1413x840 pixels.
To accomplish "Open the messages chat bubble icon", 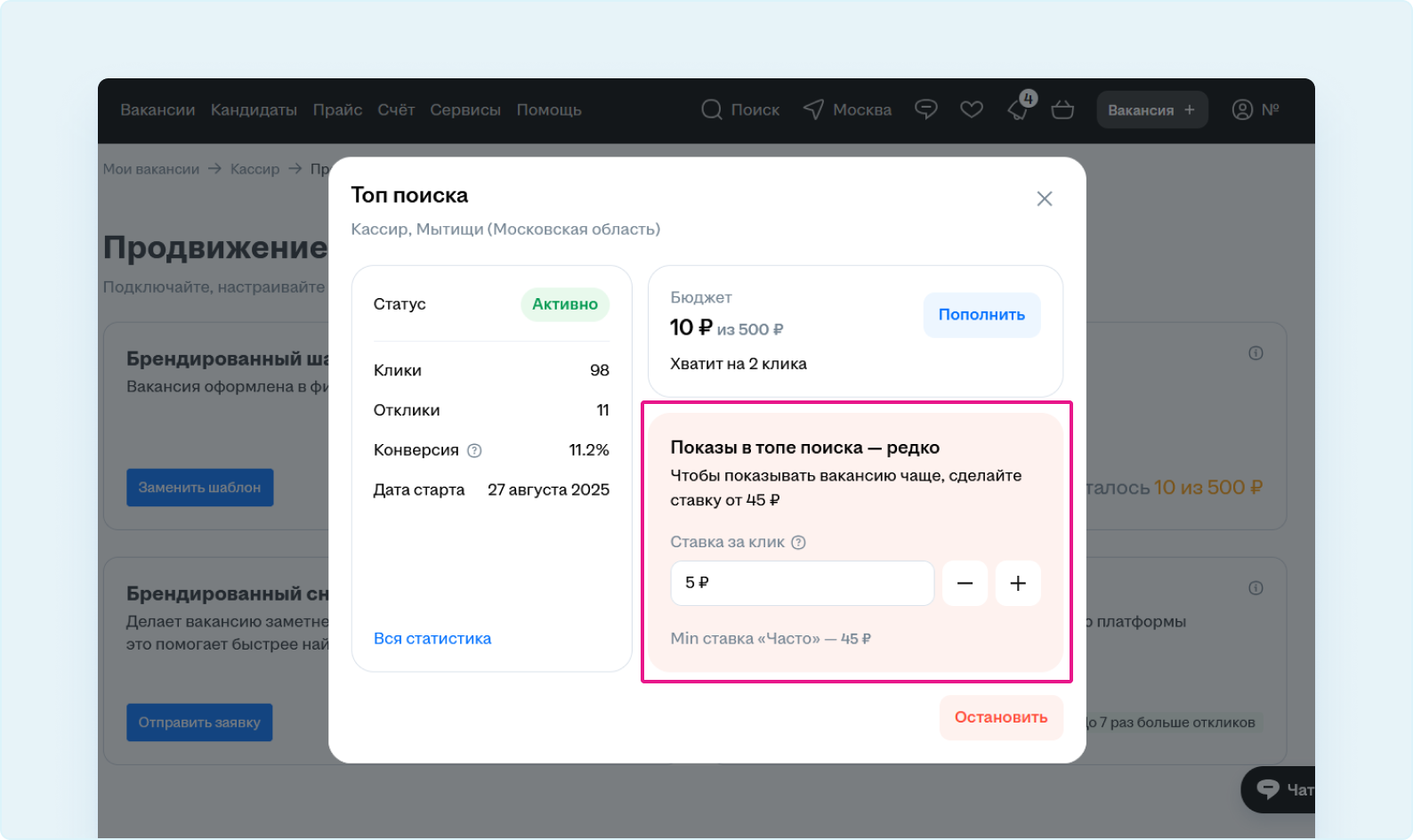I will click(926, 109).
